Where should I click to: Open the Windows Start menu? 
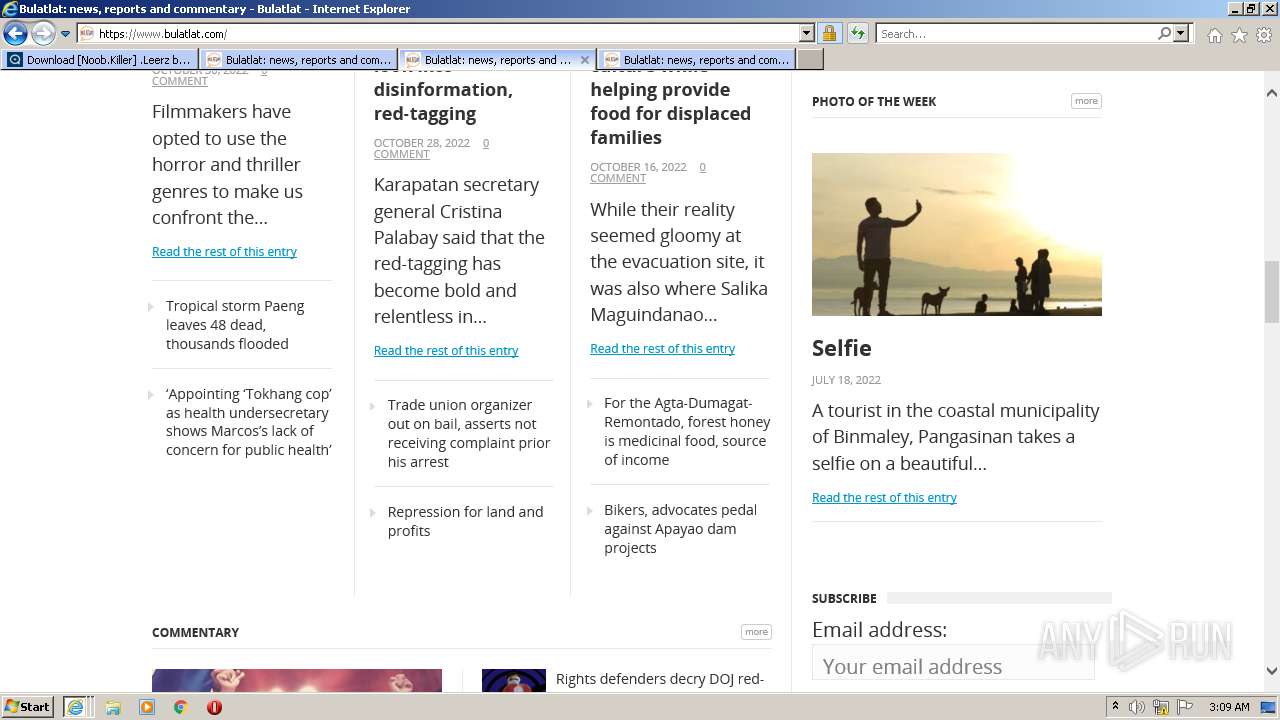point(28,707)
